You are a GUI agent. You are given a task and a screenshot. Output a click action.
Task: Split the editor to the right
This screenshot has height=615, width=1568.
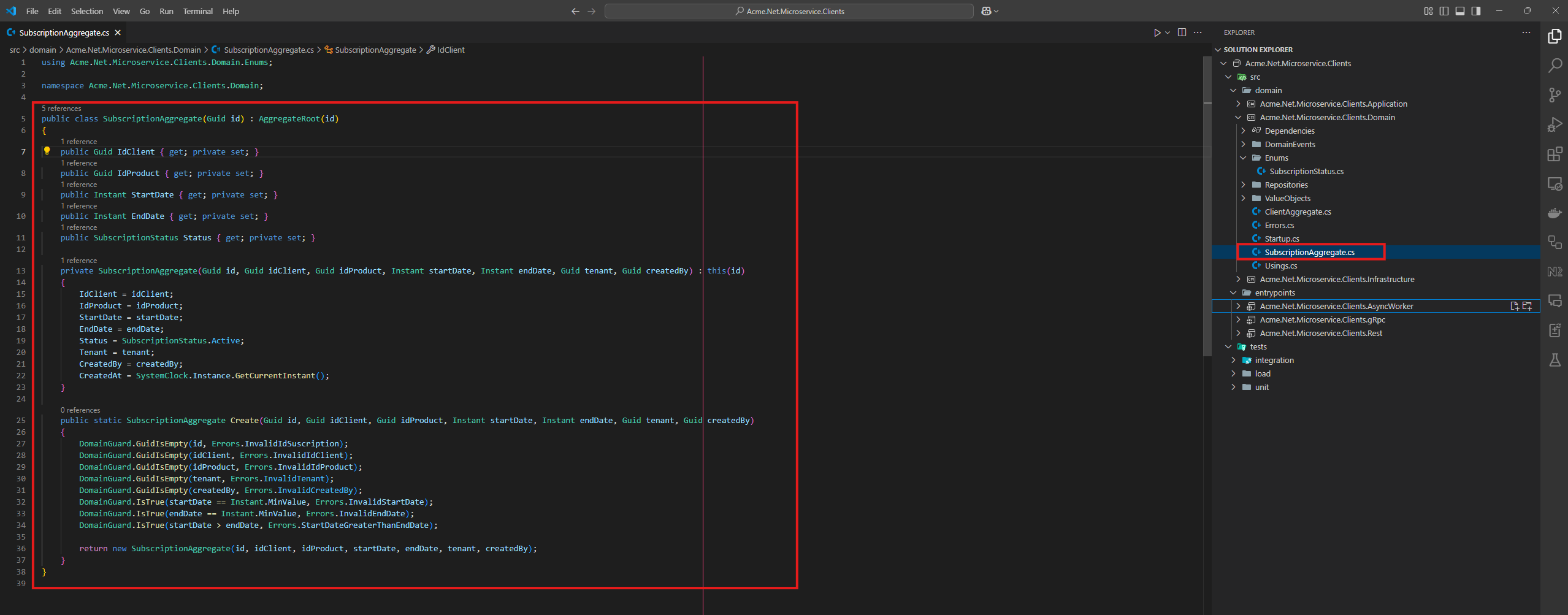[x=1182, y=32]
